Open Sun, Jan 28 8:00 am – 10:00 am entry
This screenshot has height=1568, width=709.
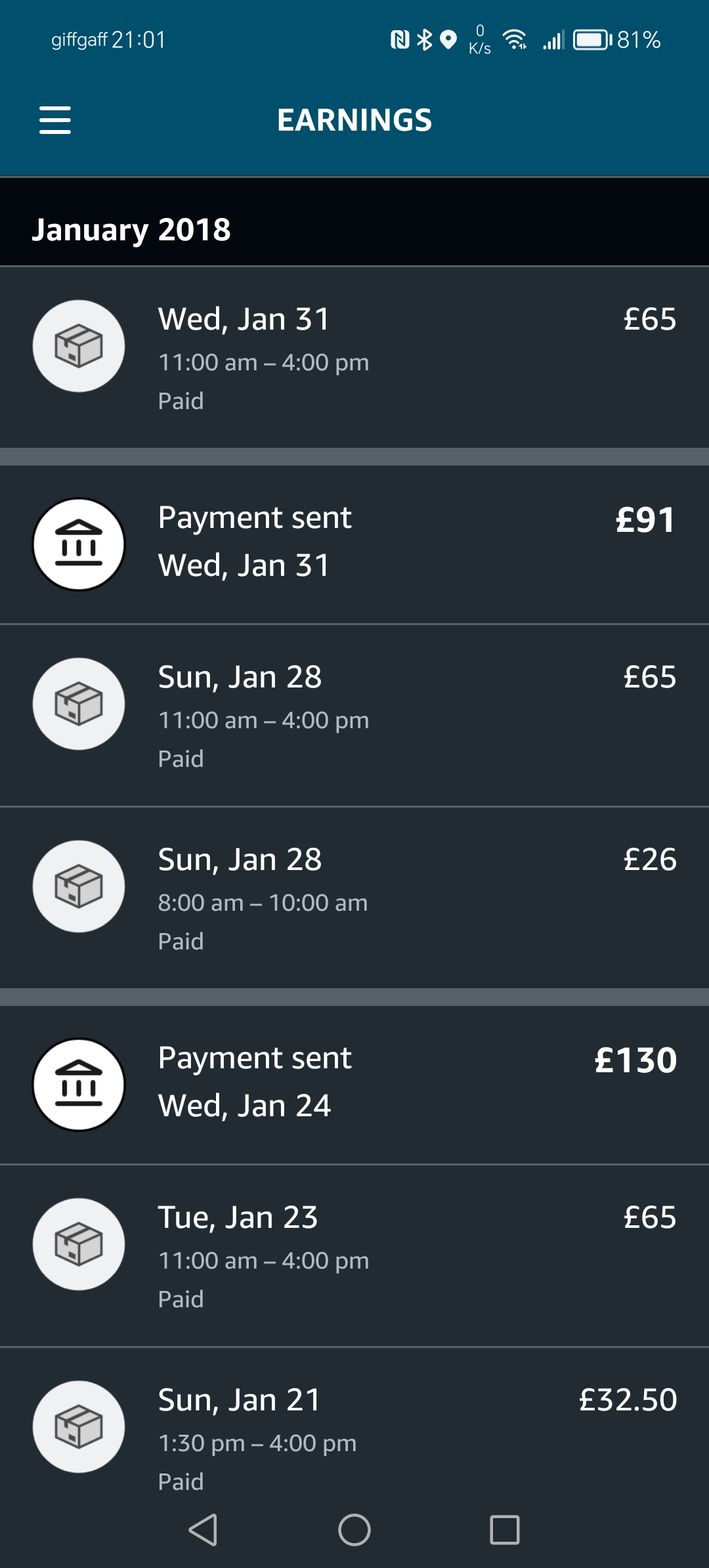click(x=354, y=898)
